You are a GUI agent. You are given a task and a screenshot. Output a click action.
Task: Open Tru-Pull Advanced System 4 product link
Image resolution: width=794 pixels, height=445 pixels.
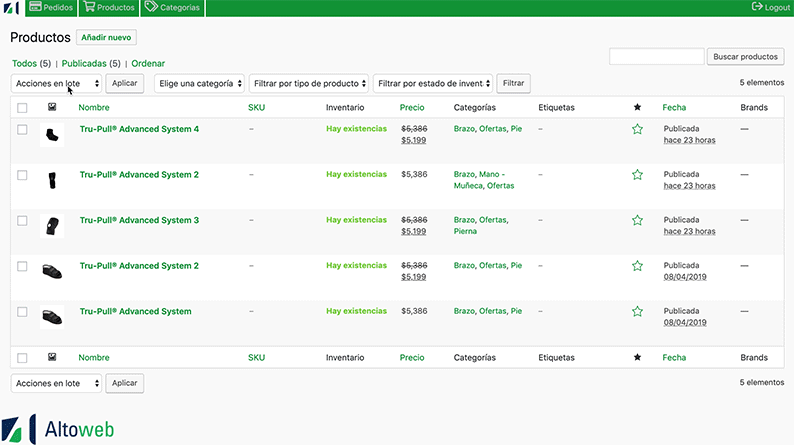(x=139, y=129)
